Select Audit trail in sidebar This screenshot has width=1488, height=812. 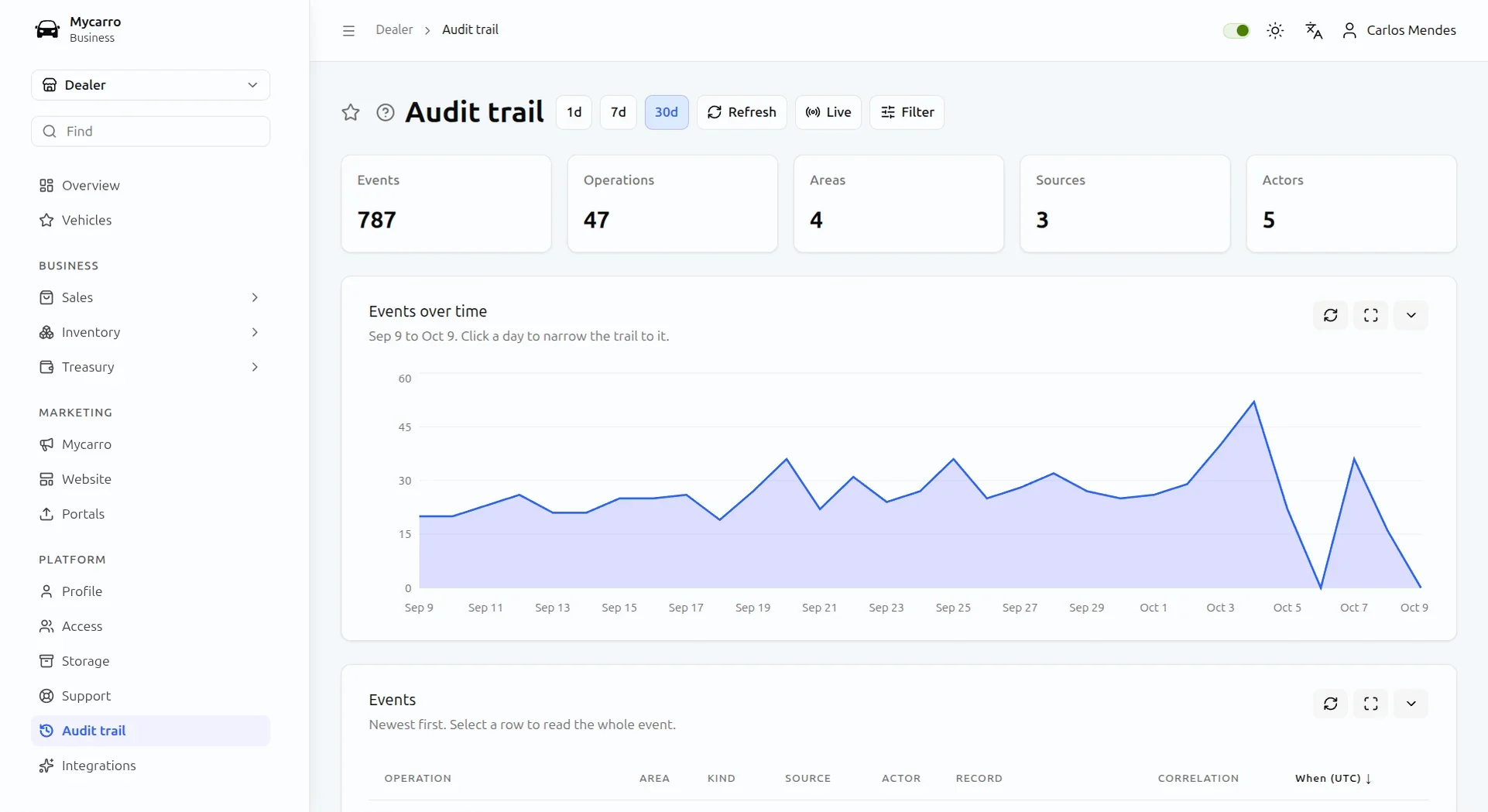point(151,731)
